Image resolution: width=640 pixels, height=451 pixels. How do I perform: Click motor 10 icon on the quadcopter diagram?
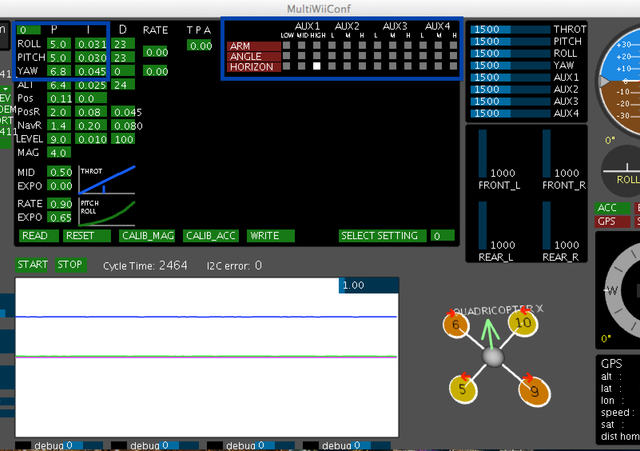523,322
